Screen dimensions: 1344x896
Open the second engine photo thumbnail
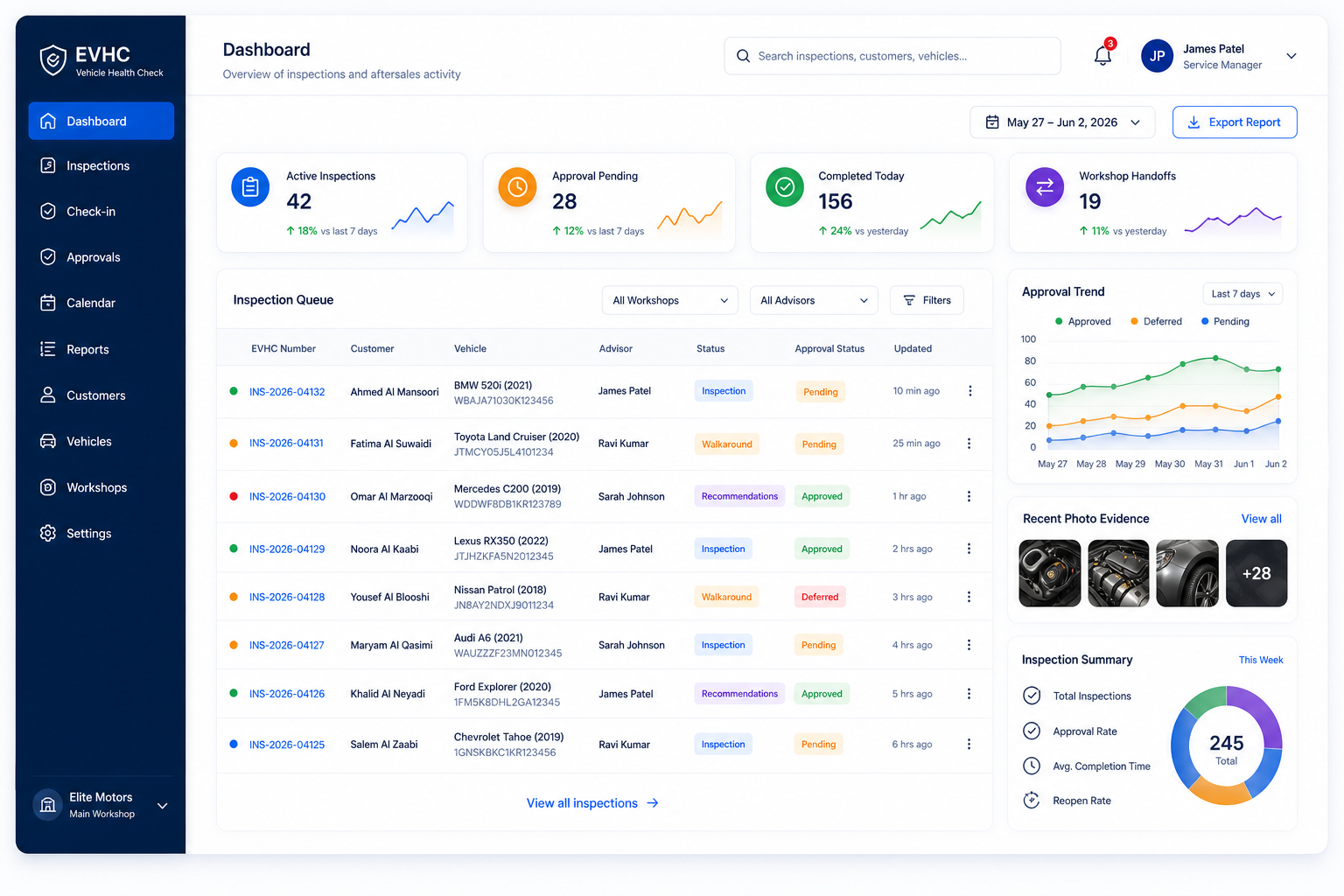[x=1118, y=573]
